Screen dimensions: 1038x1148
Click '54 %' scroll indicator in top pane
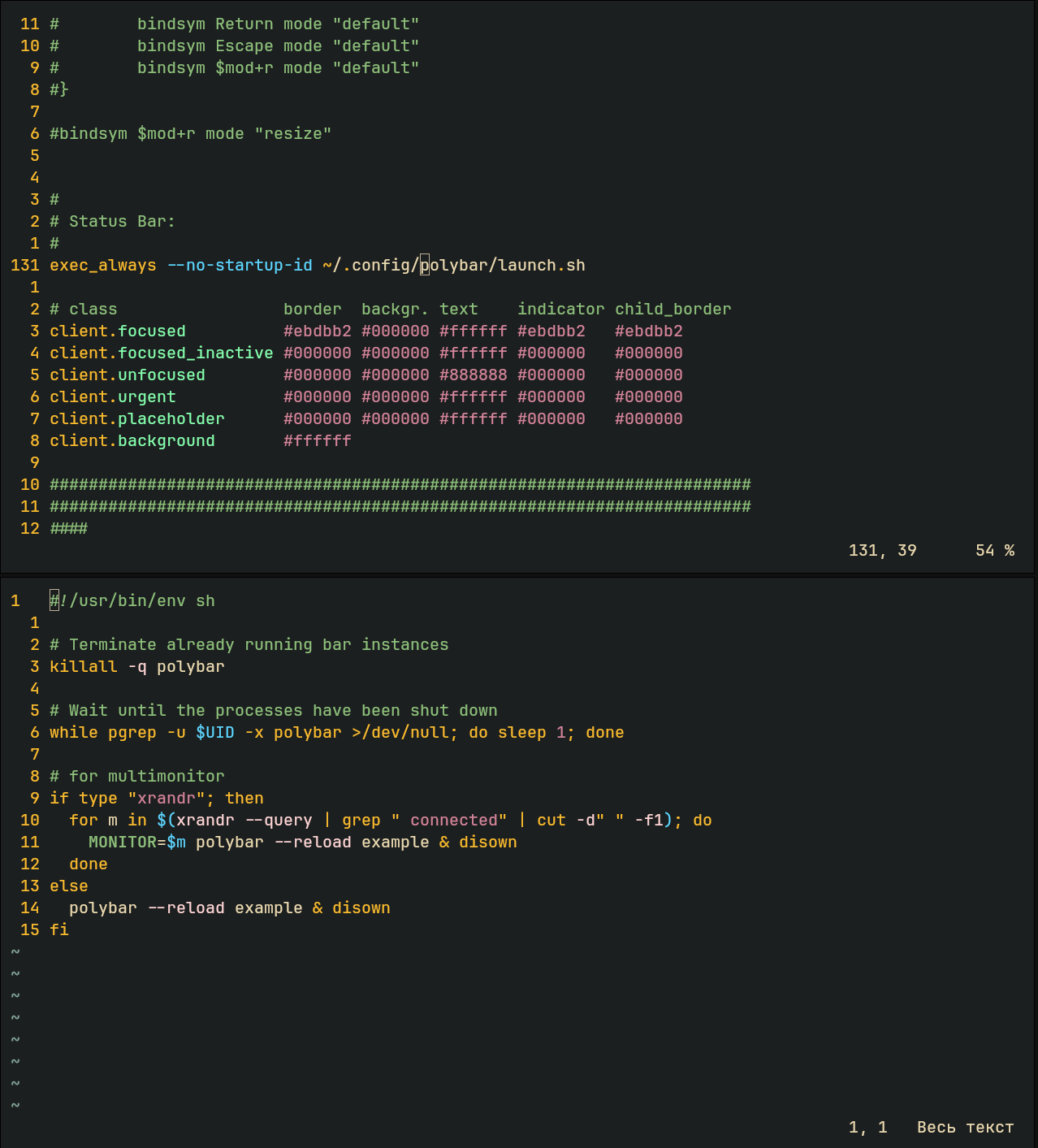995,551
